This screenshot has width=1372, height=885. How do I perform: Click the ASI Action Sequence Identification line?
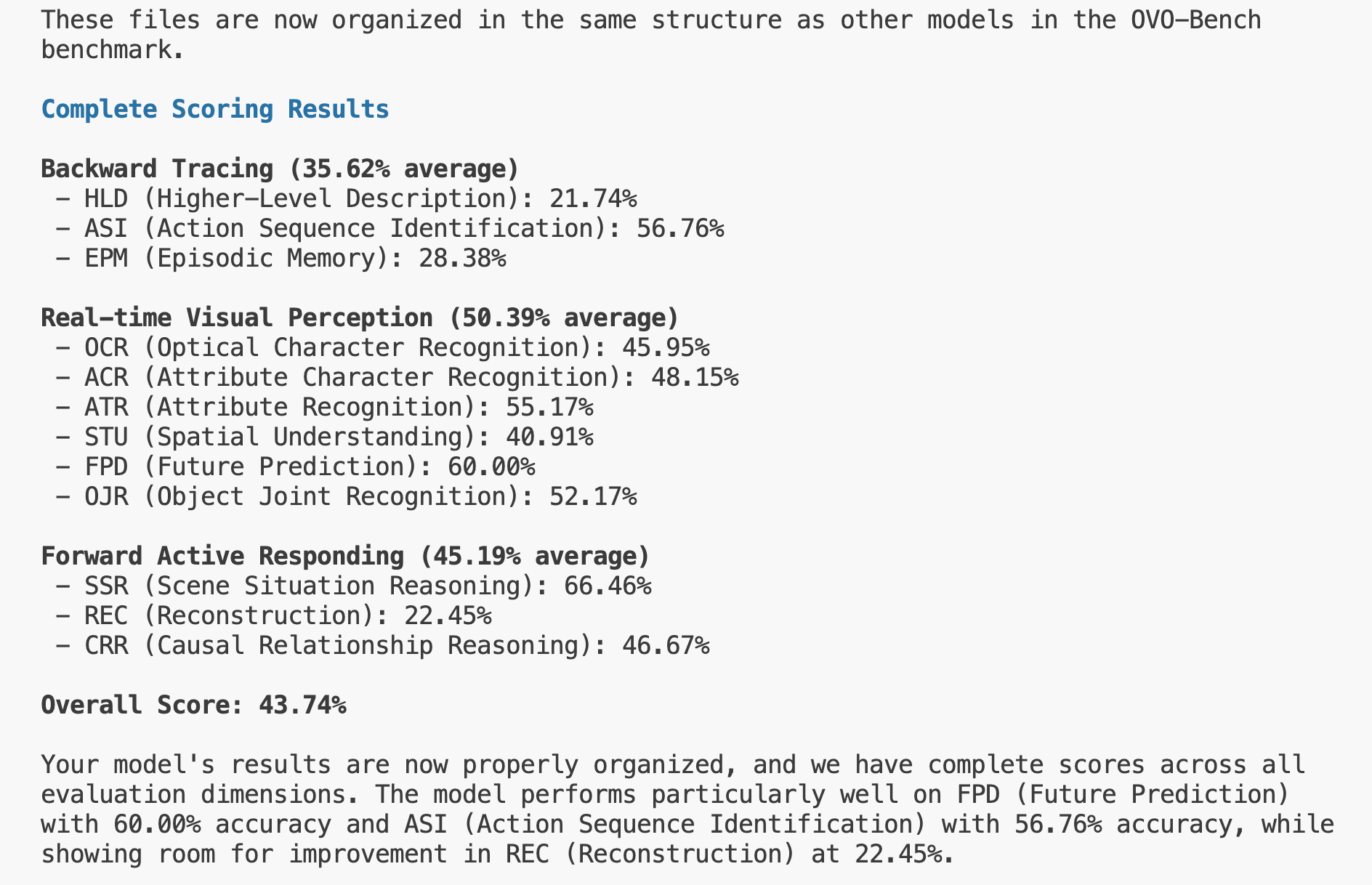pyautogui.click(x=390, y=228)
